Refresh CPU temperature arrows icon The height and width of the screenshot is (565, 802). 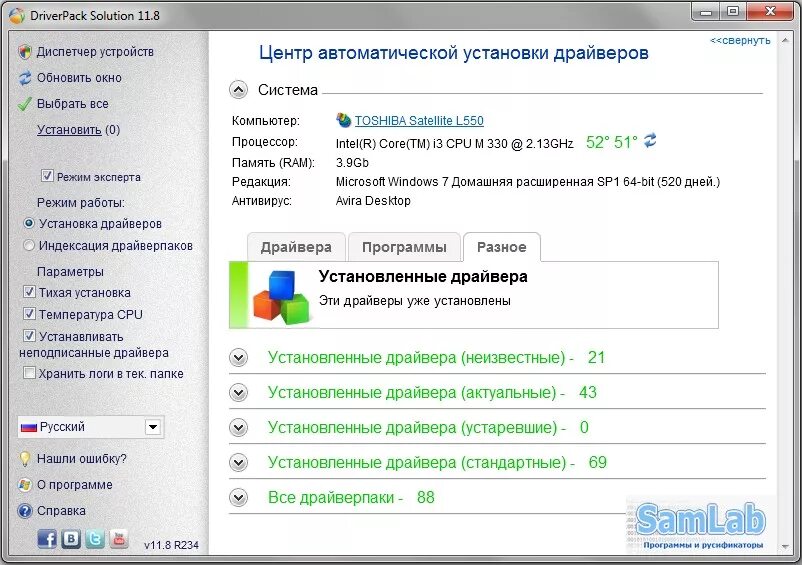(x=650, y=141)
